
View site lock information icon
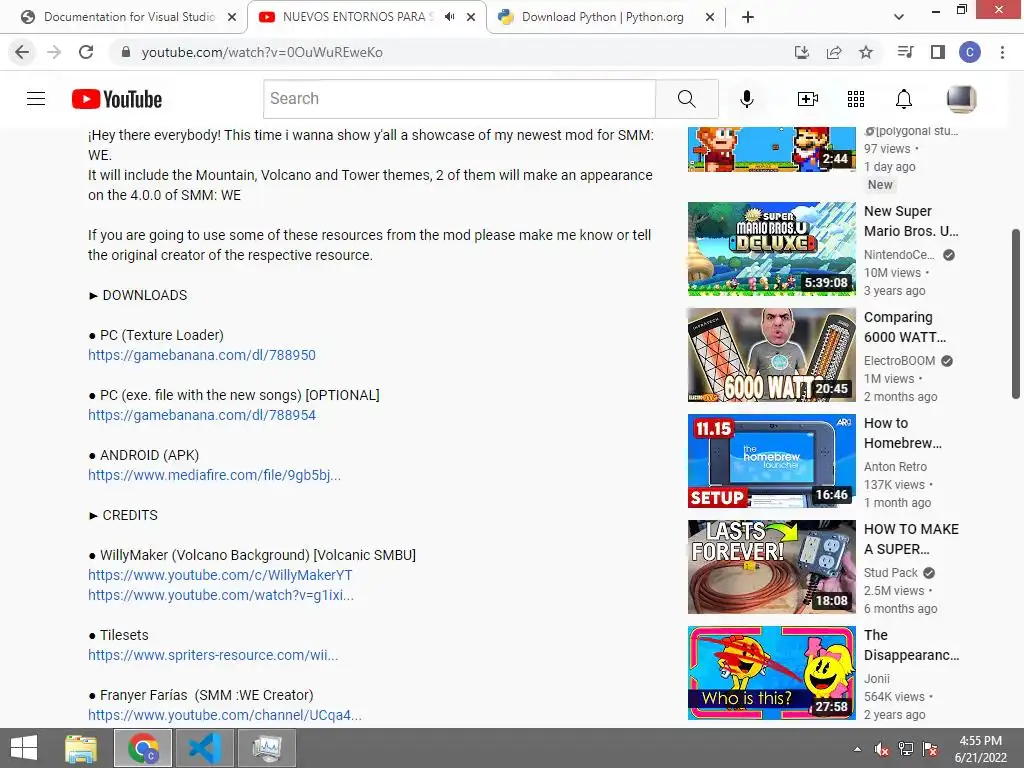click(x=126, y=52)
